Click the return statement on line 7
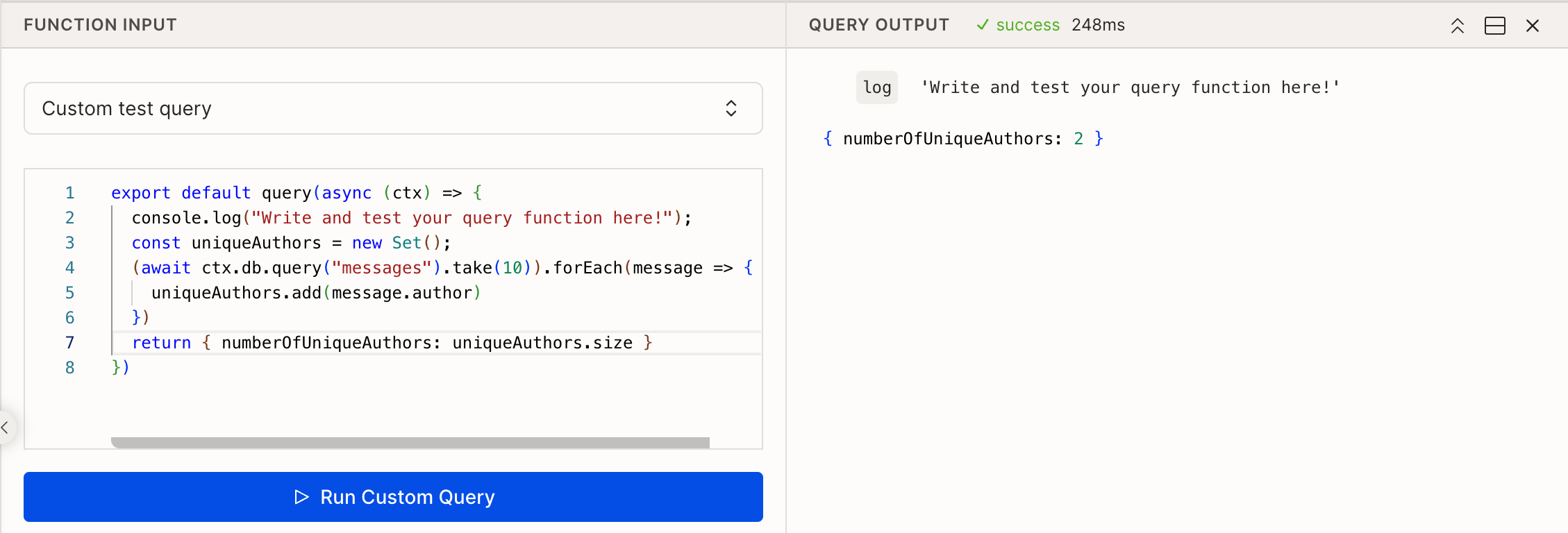Image resolution: width=1568 pixels, height=533 pixels. (392, 343)
